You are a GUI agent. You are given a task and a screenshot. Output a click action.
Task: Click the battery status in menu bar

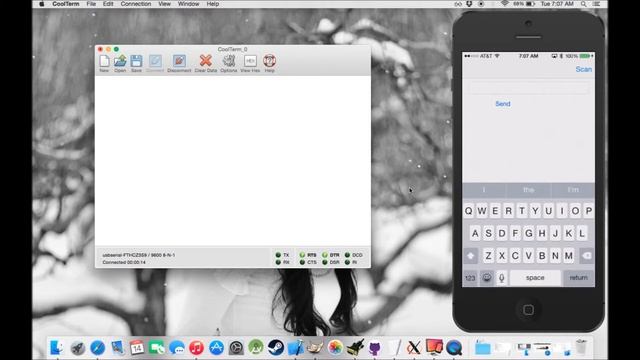click(524, 4)
